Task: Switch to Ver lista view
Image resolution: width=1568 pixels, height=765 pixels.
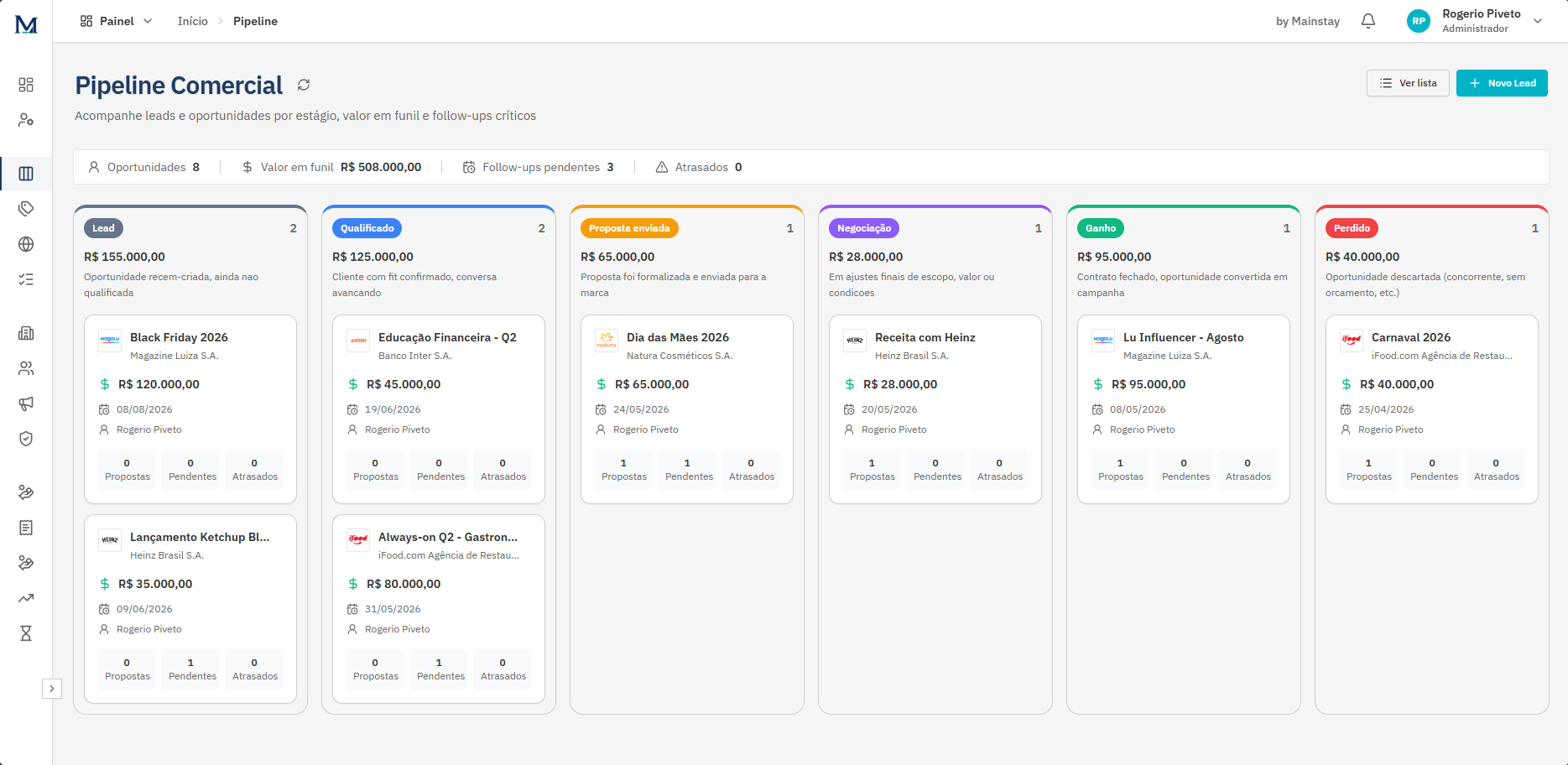Action: click(x=1408, y=83)
